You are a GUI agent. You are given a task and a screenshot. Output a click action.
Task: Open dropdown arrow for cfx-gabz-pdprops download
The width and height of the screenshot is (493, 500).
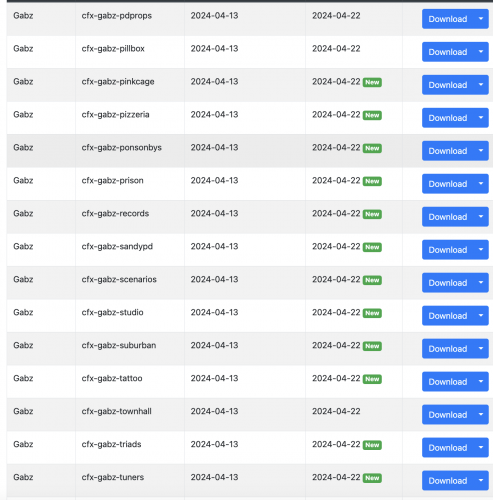click(x=481, y=19)
